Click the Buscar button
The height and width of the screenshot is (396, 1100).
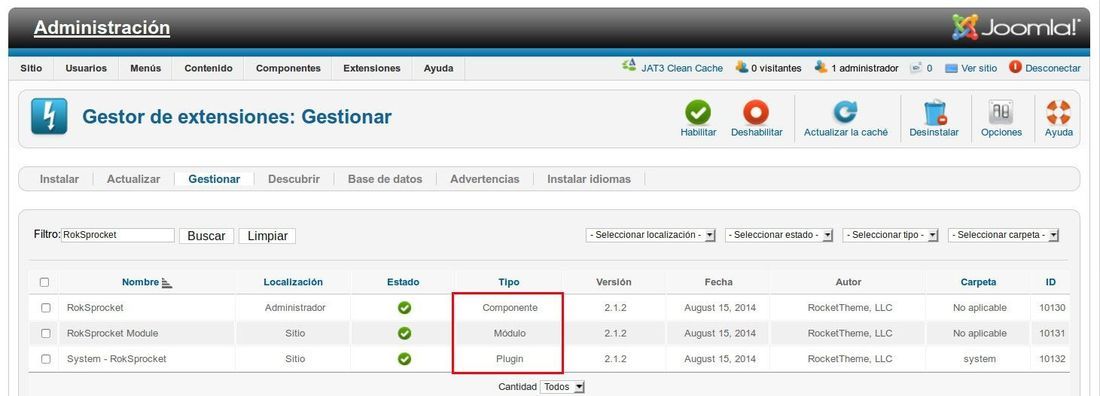206,236
